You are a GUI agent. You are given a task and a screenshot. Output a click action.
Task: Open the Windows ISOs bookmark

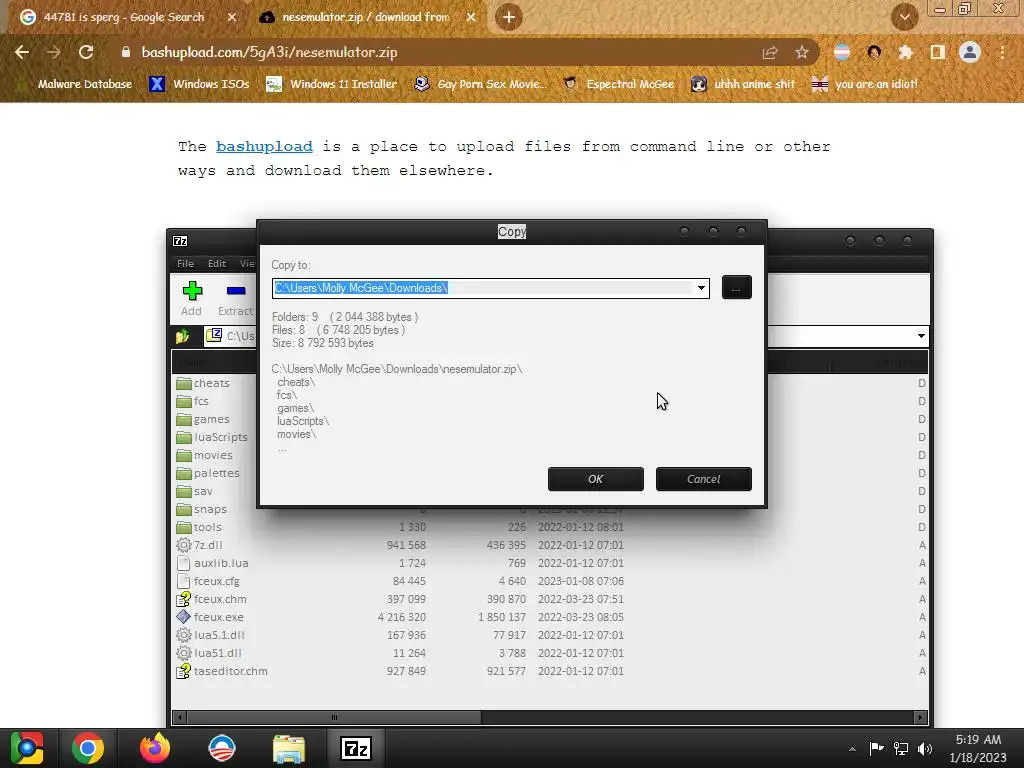pos(200,84)
